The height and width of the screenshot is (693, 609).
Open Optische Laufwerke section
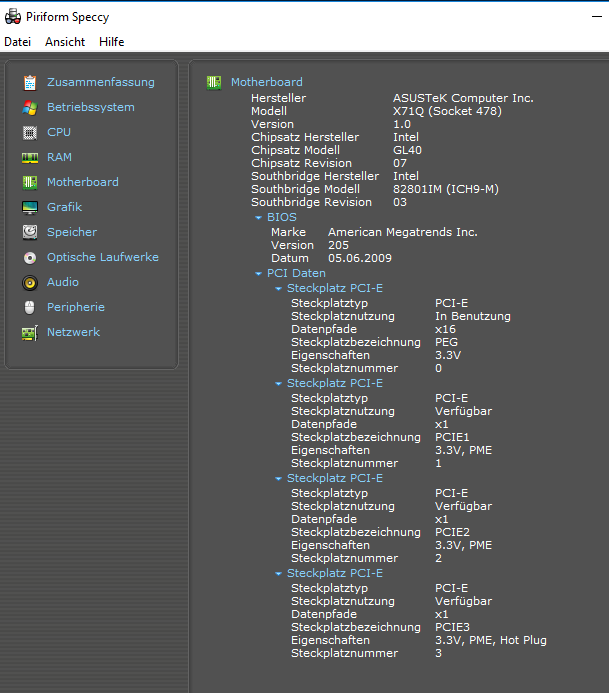pyautogui.click(x=103, y=257)
